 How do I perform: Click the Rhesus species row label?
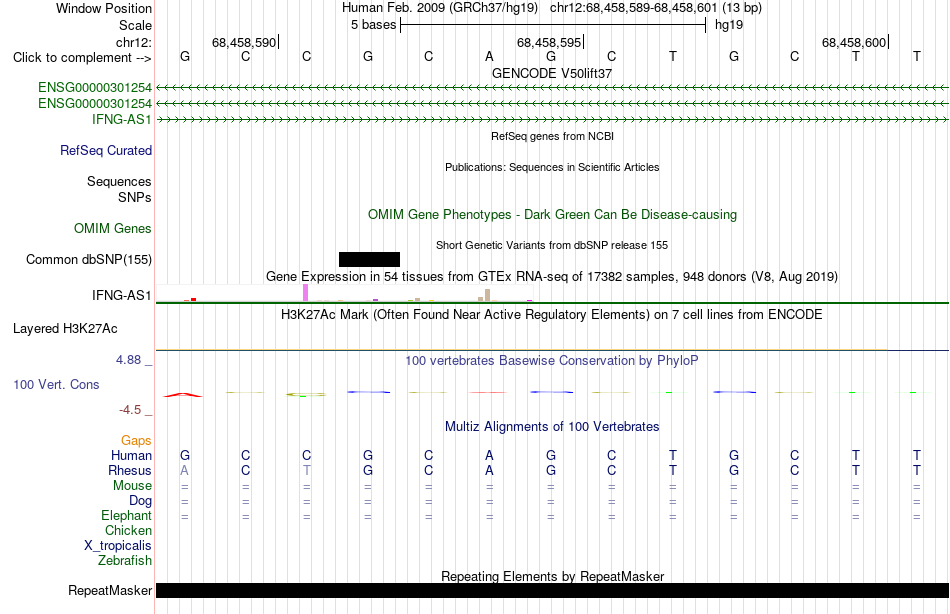pyautogui.click(x=130, y=471)
